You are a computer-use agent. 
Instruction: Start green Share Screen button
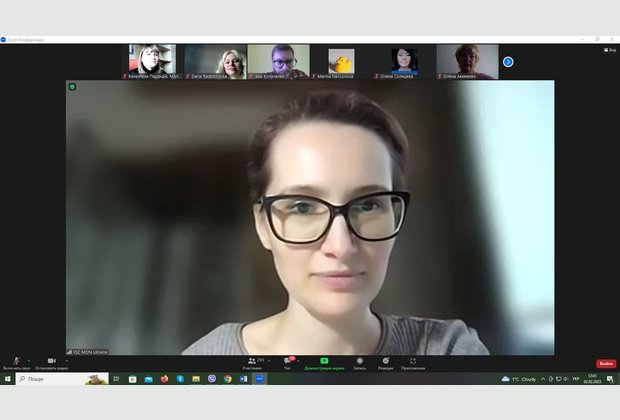tap(324, 363)
